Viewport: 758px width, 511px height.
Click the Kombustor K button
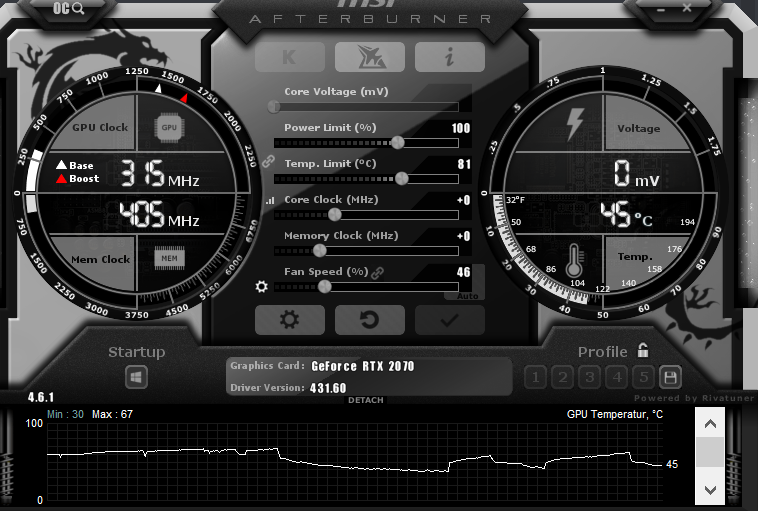290,57
